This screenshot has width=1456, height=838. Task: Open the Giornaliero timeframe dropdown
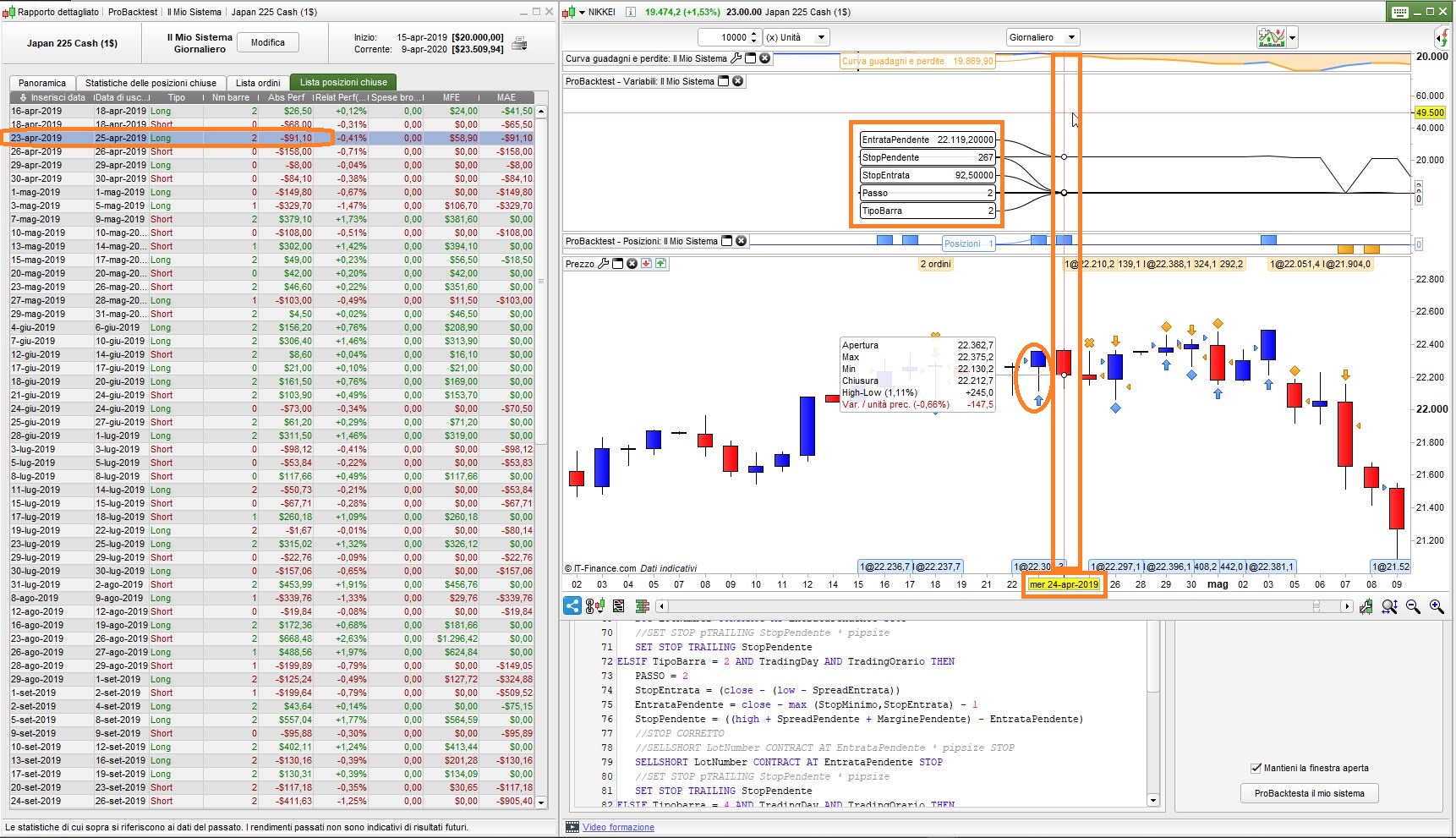point(1043,37)
